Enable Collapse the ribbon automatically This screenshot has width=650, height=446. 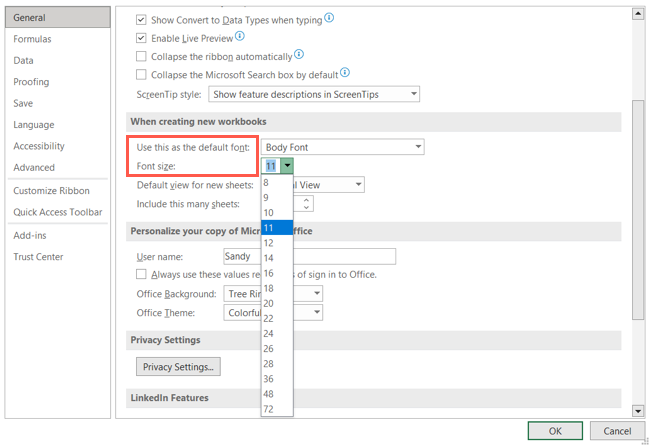[x=141, y=56]
